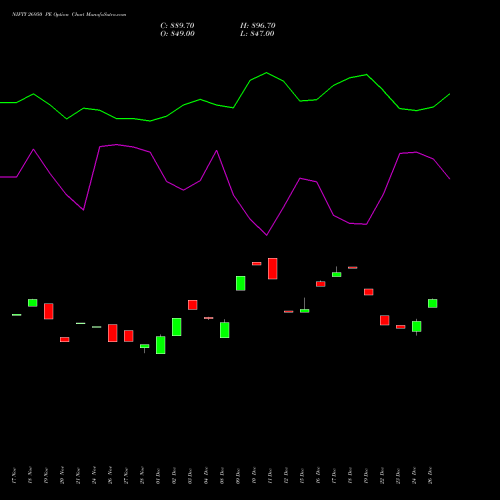Image resolution: width=500 pixels, height=500 pixels.
Task: Select the 18 Dec date label
Action: coord(350,476)
